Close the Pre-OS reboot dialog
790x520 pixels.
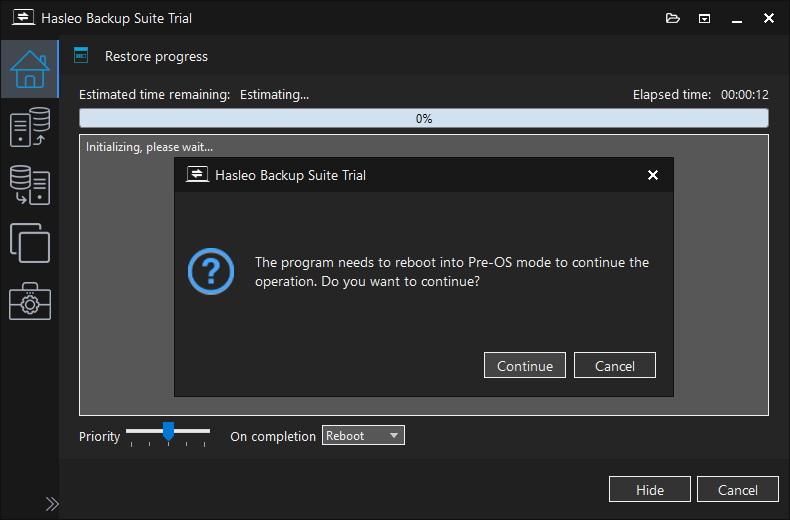click(x=653, y=175)
